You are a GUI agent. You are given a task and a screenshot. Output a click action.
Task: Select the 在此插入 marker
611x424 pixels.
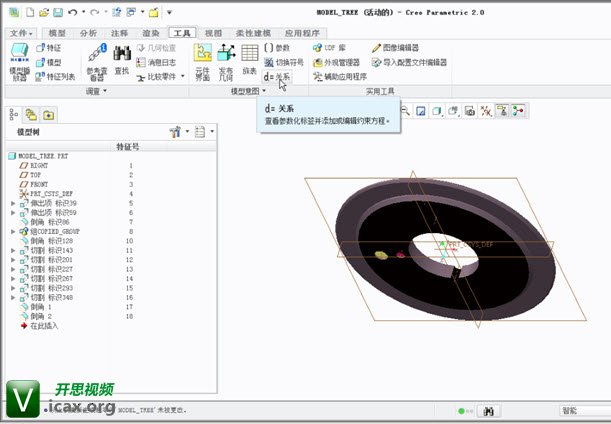(39, 326)
